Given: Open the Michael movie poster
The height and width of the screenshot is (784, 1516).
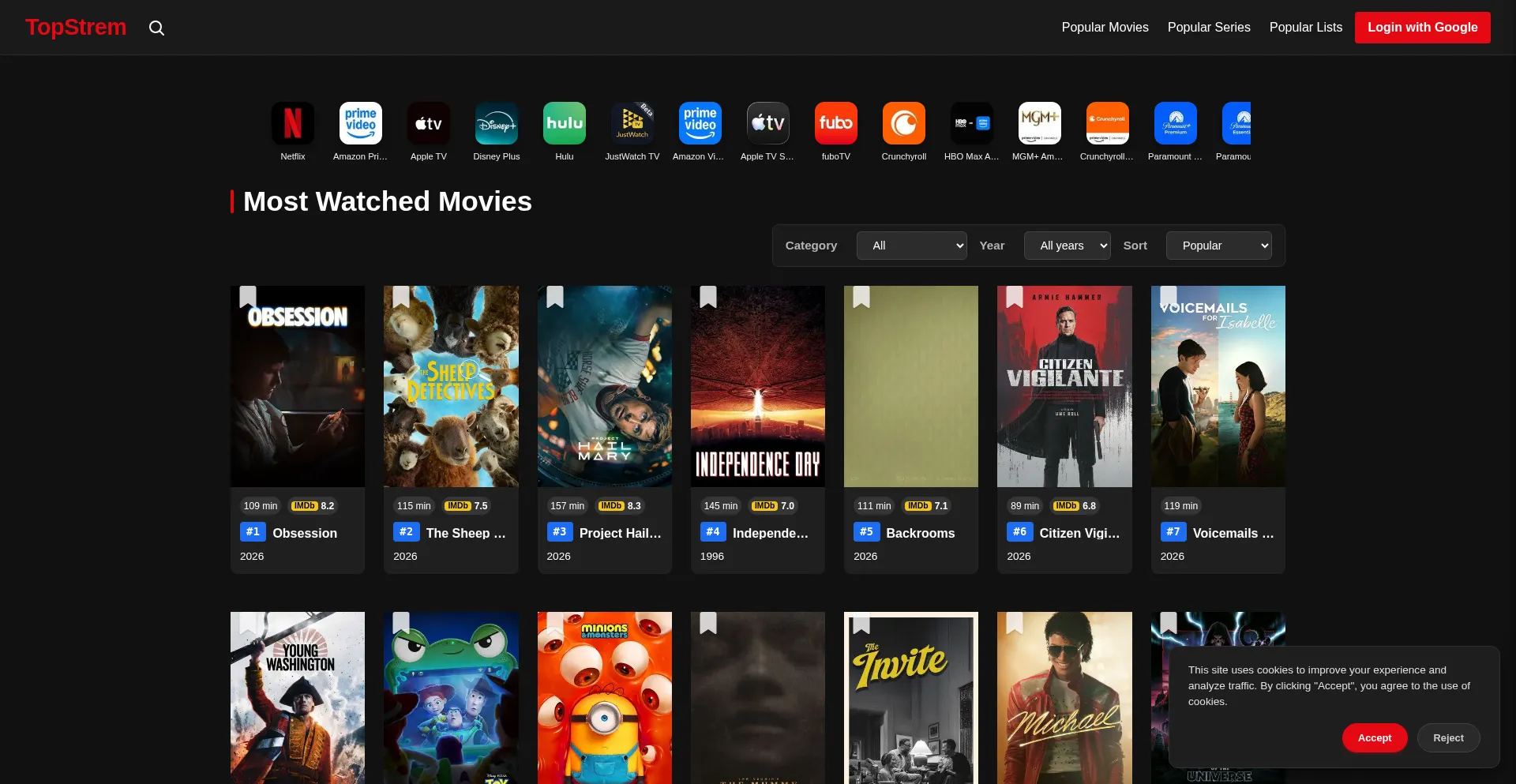Looking at the screenshot, I should (1064, 698).
